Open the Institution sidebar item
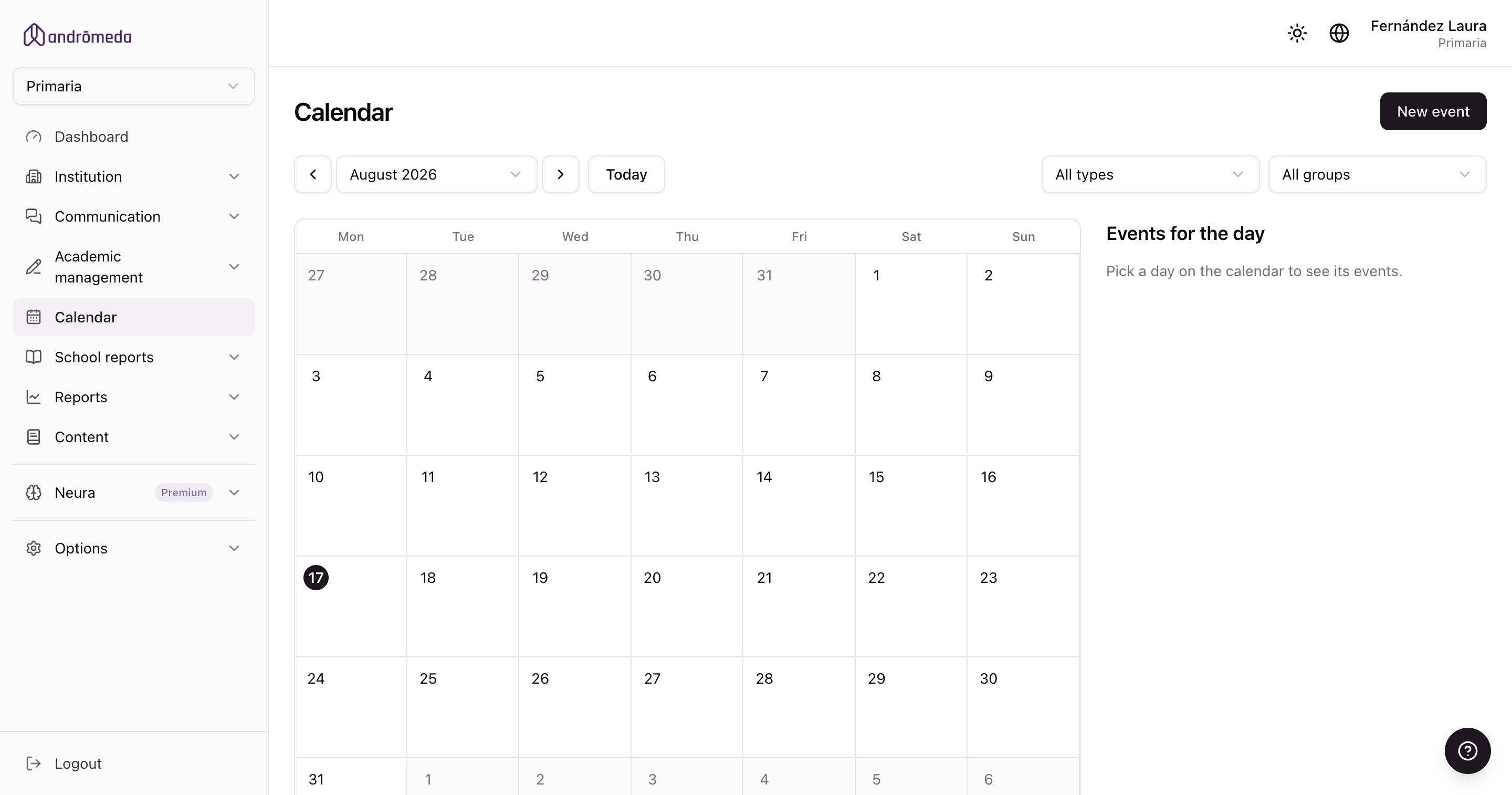Screen dimensions: 1512x795 (134, 177)
